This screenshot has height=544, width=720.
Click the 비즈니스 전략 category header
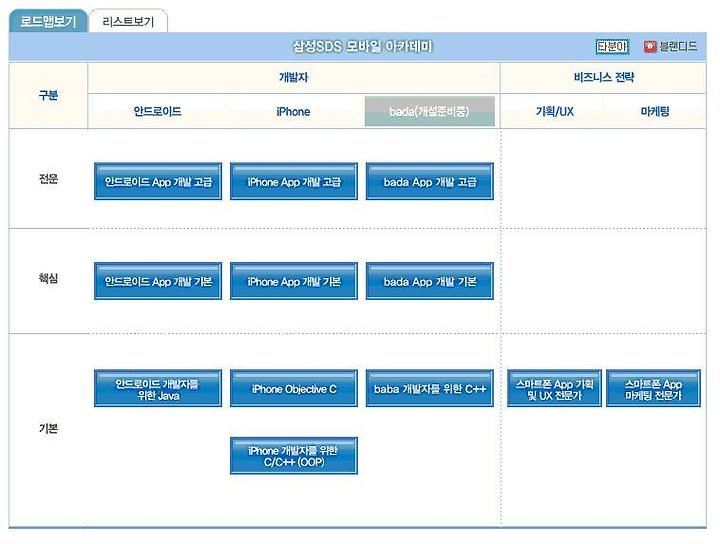[x=604, y=77]
